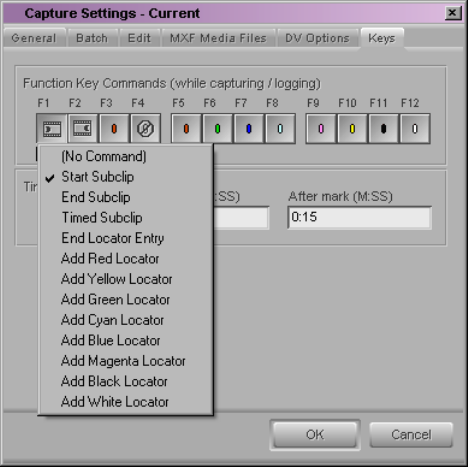
Task: Click the Cancel button
Action: 411,435
